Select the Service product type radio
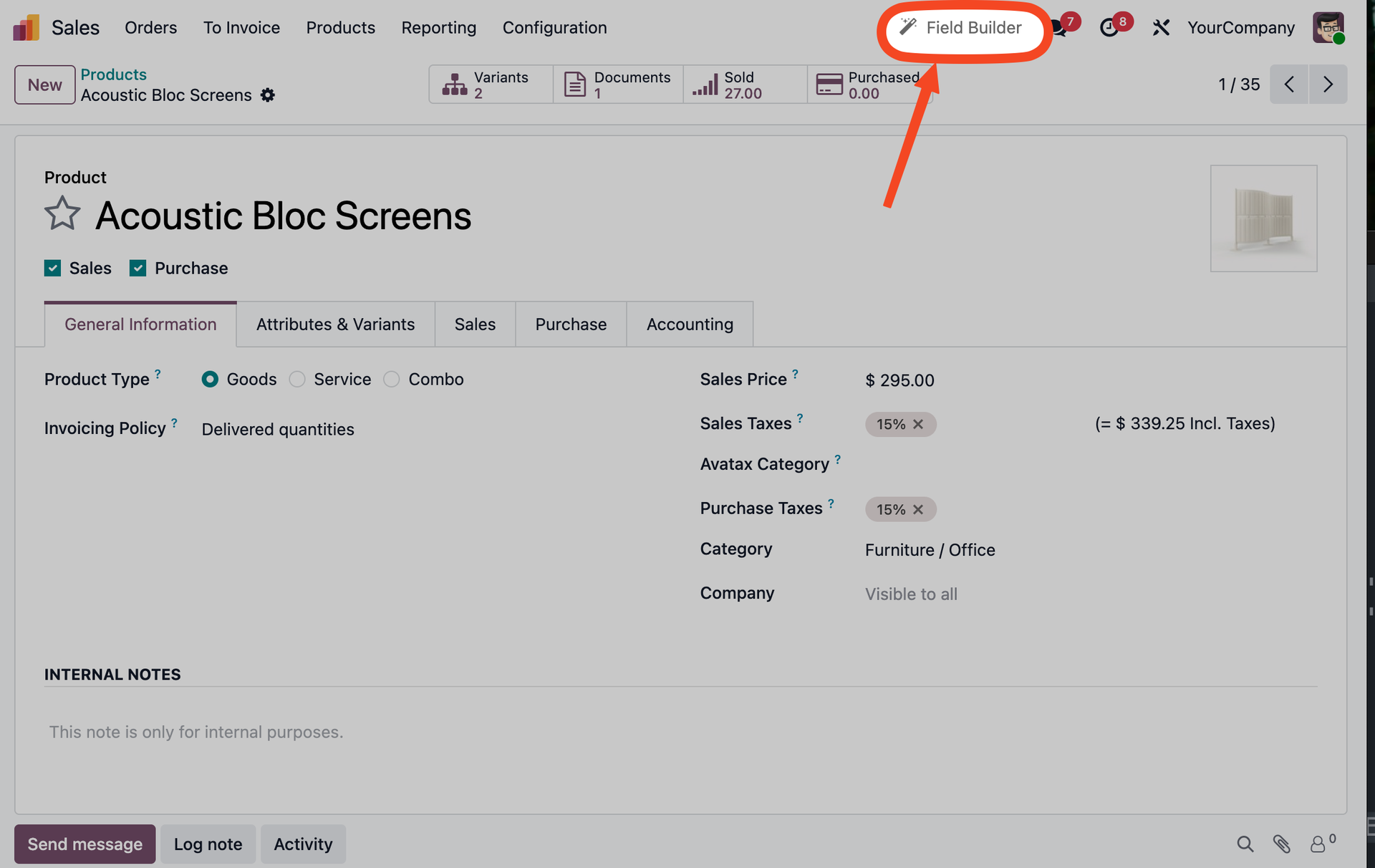The image size is (1375, 868). 297,379
